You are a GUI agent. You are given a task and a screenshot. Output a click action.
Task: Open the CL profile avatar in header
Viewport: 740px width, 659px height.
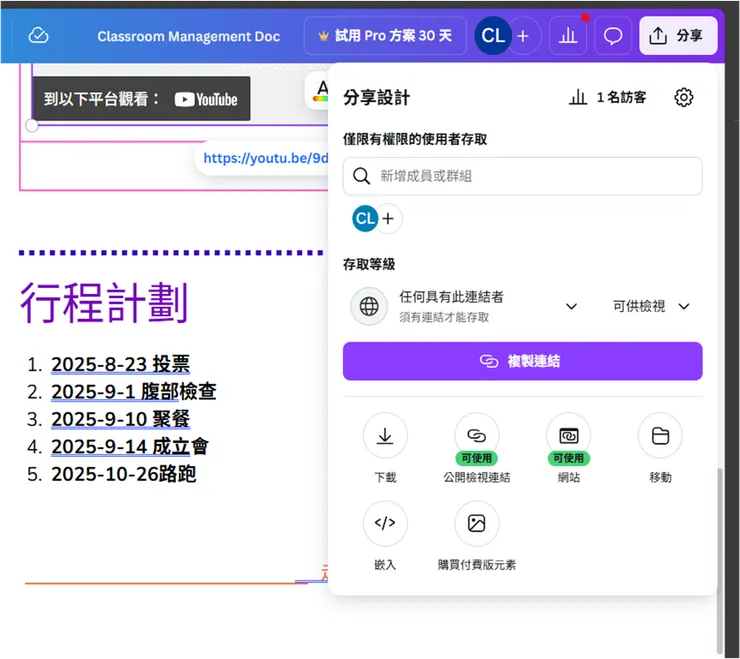point(493,35)
